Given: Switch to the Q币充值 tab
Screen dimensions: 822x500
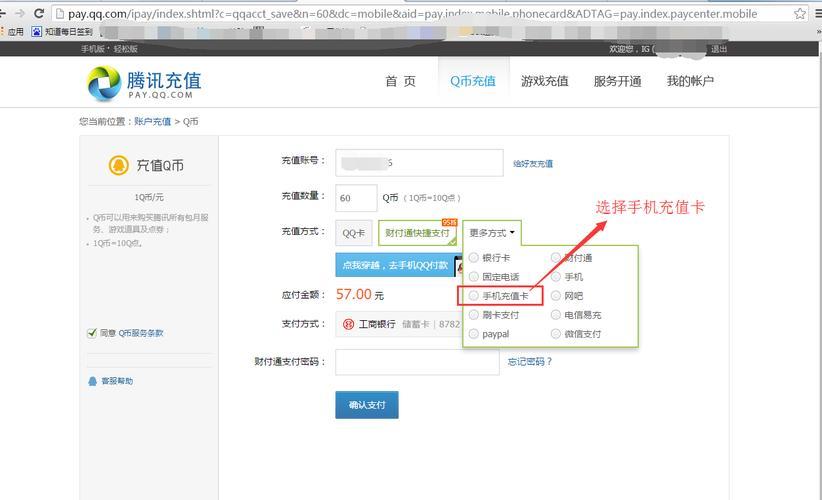Looking at the screenshot, I should [x=473, y=81].
